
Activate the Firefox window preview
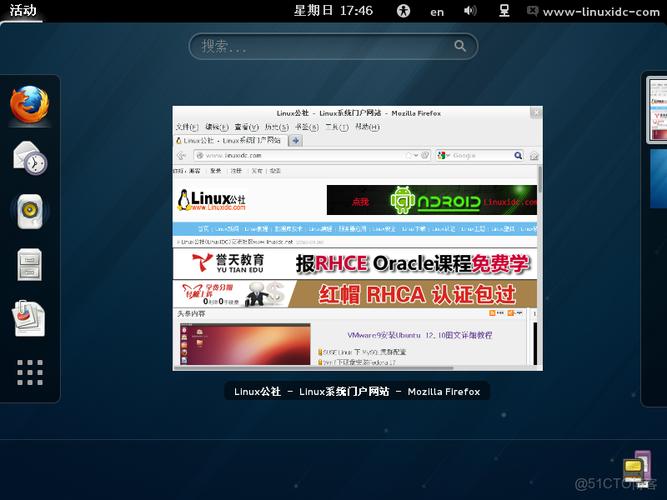pos(357,238)
